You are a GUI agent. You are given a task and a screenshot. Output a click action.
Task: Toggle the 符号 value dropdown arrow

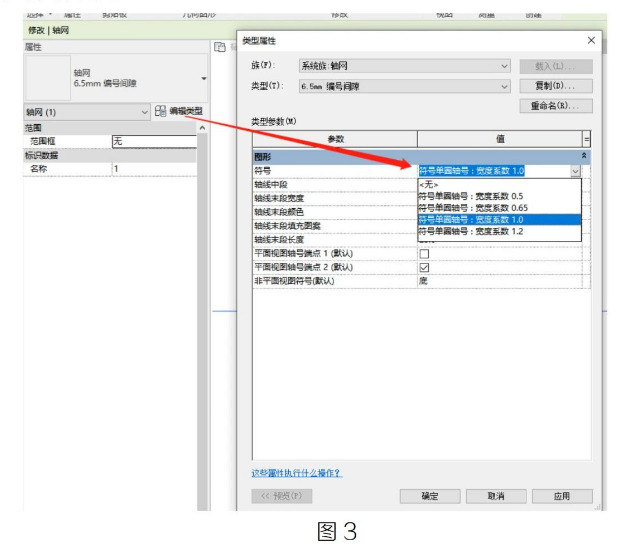point(575,171)
